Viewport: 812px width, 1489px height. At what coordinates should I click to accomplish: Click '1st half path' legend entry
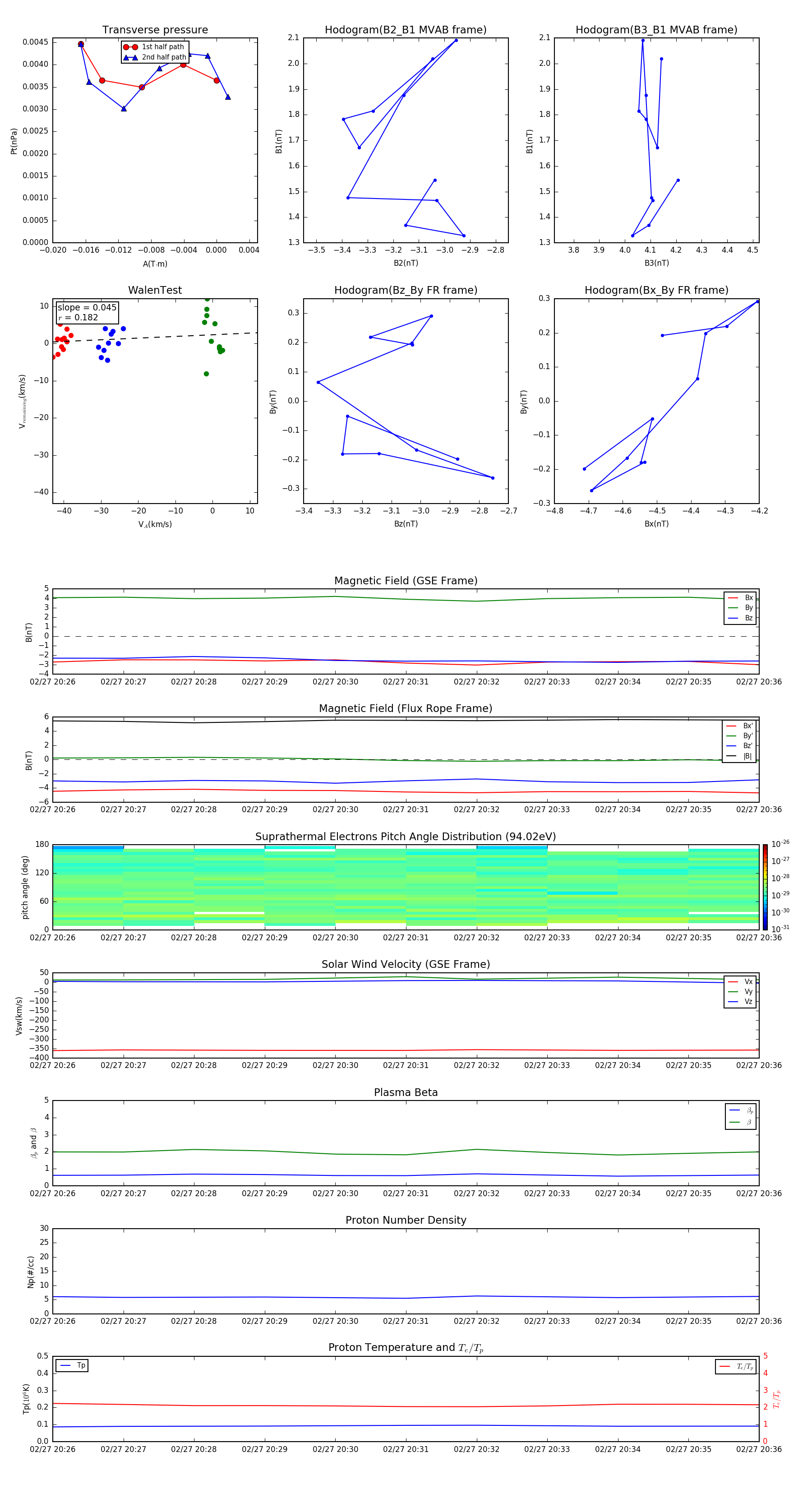point(154,47)
